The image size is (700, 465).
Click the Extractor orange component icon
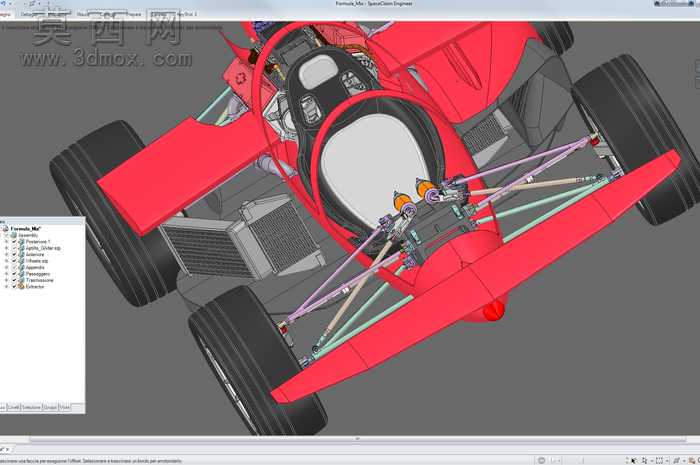(21, 286)
